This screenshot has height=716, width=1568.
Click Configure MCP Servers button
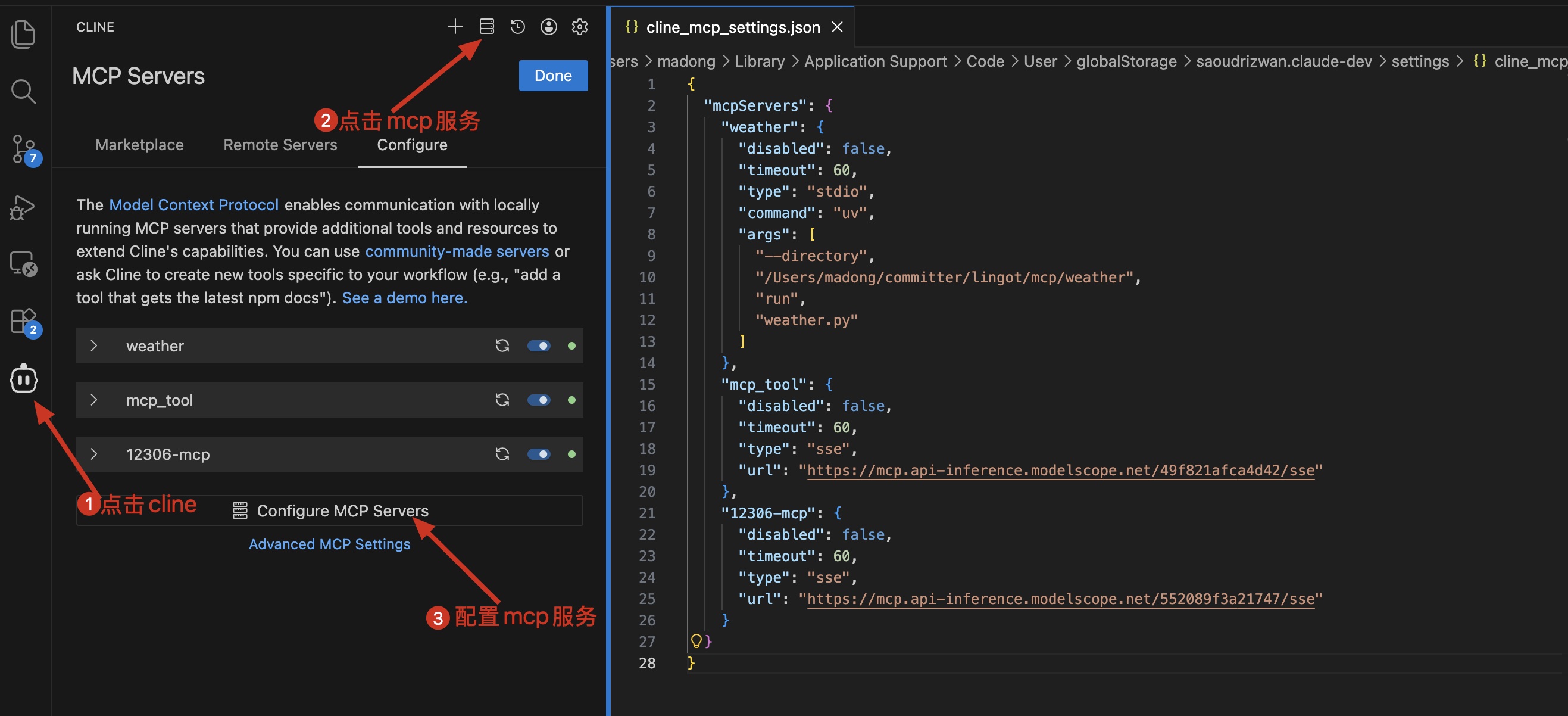coord(329,510)
